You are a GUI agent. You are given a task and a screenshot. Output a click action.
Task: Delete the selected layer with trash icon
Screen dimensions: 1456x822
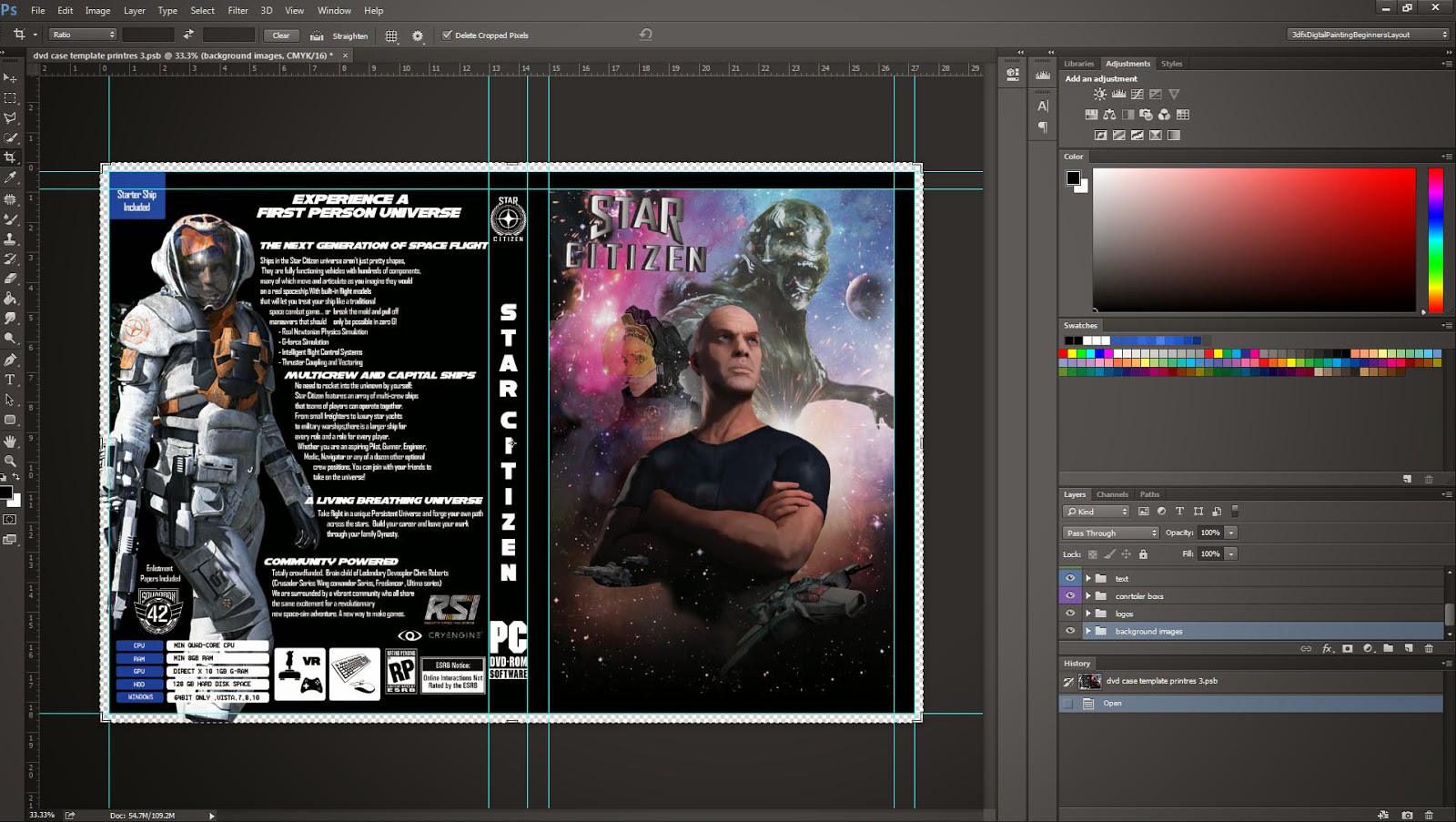tap(1429, 649)
